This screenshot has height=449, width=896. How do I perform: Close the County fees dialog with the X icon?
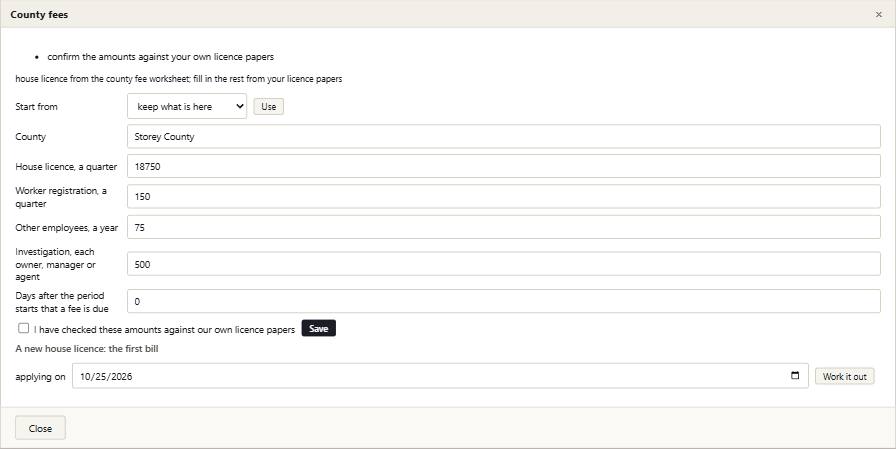click(878, 14)
